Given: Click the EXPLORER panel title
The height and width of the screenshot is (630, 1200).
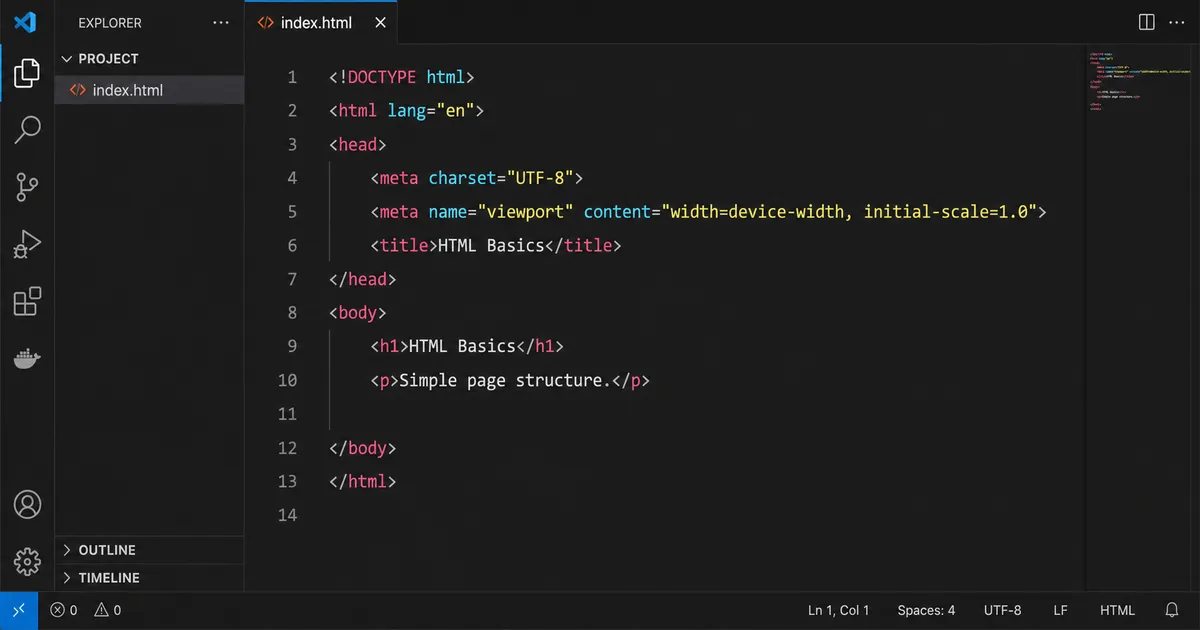Looking at the screenshot, I should pyautogui.click(x=110, y=23).
